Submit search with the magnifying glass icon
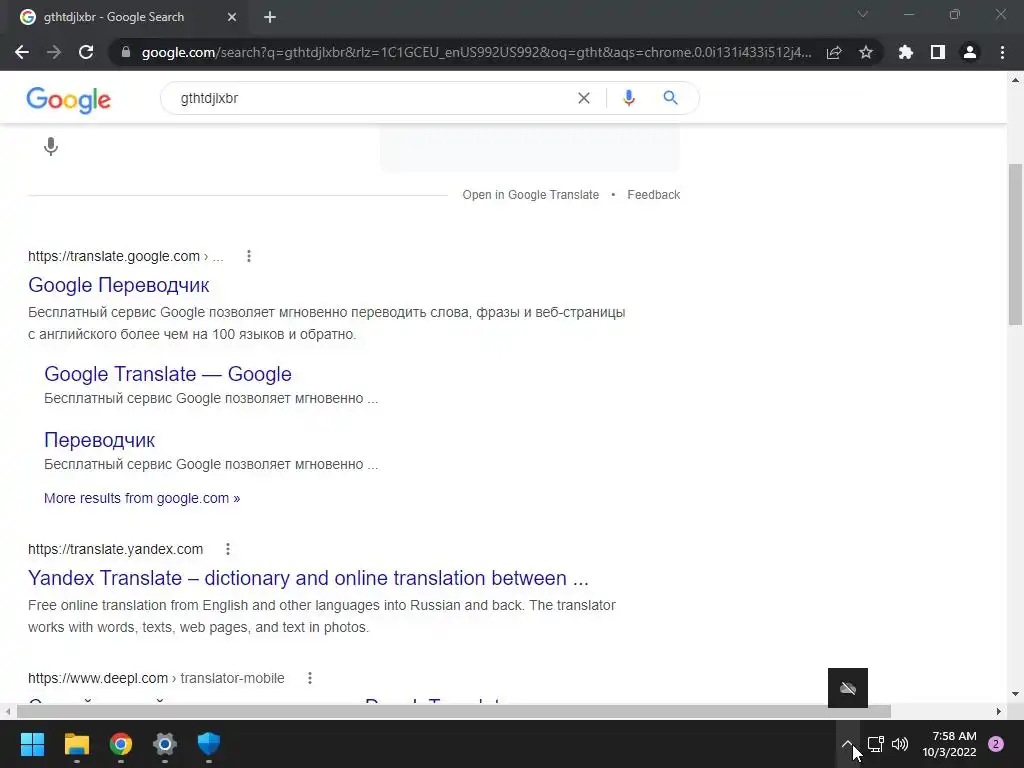 [670, 98]
